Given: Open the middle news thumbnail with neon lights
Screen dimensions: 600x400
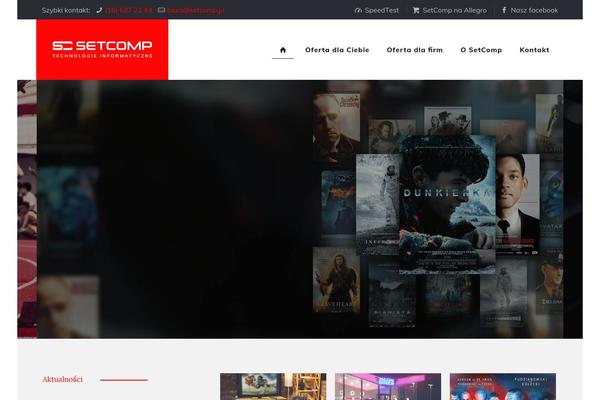Looking at the screenshot, I should (x=388, y=387).
